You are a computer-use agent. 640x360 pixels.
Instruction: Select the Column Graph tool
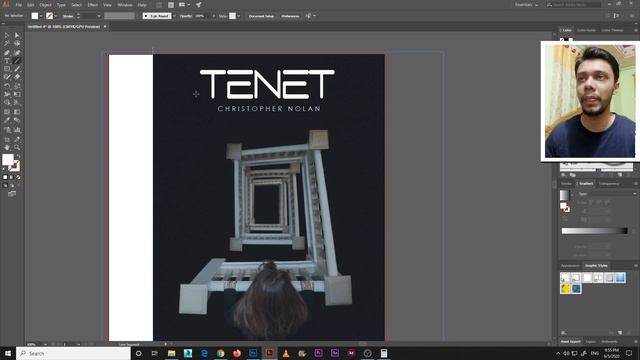coord(17,130)
